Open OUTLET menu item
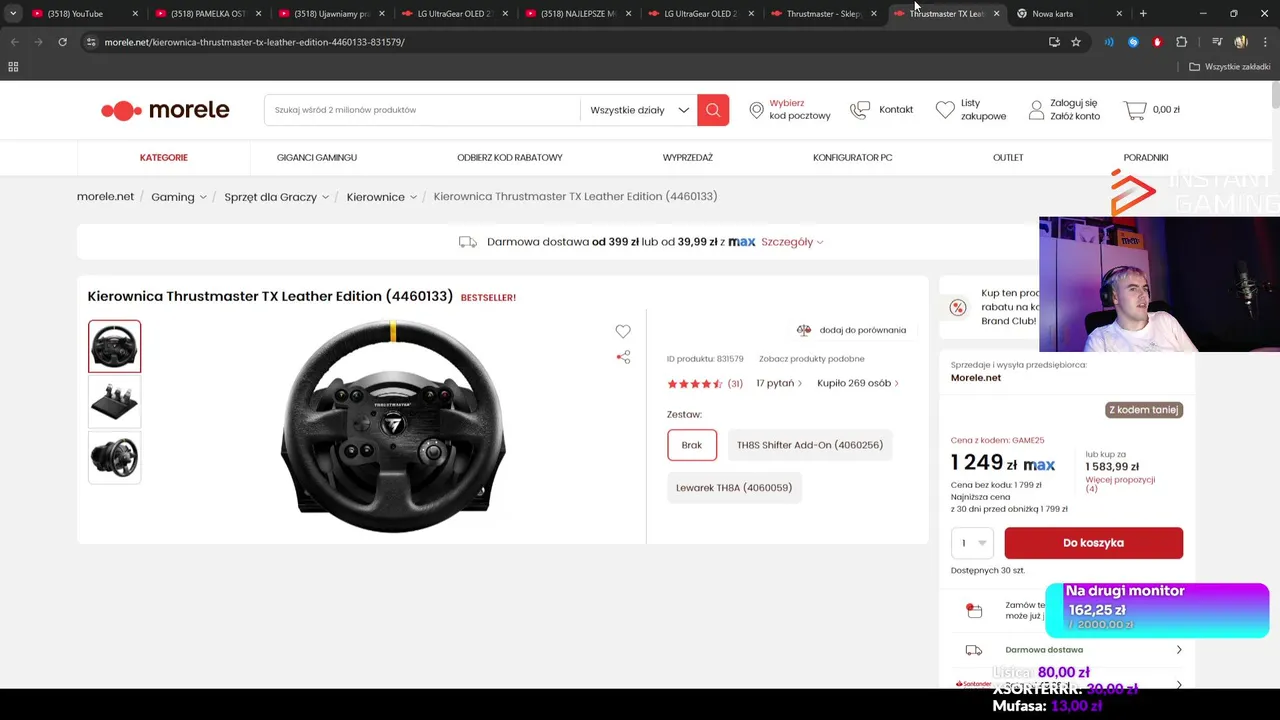 (1008, 157)
